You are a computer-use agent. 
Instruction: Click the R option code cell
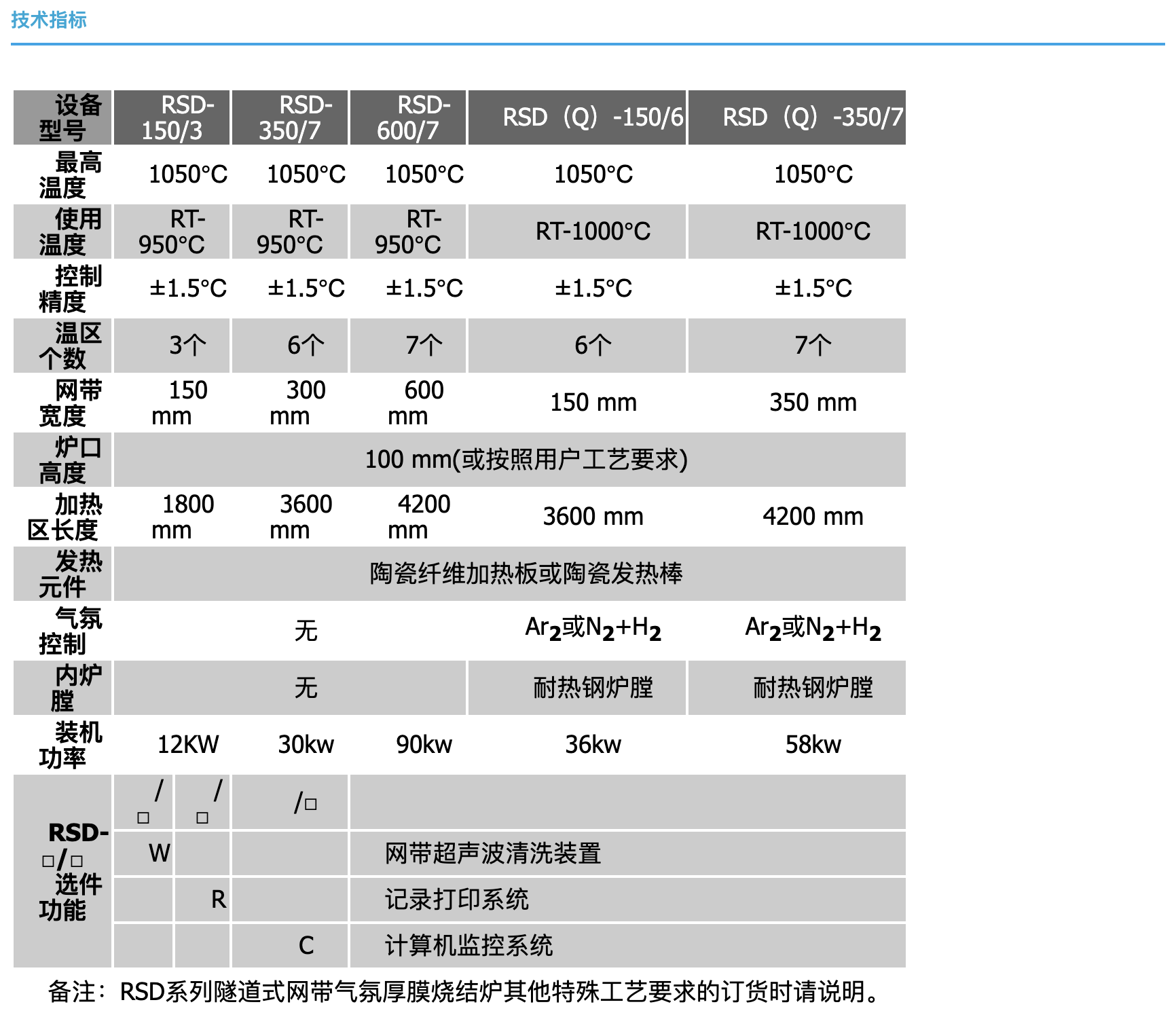218,900
